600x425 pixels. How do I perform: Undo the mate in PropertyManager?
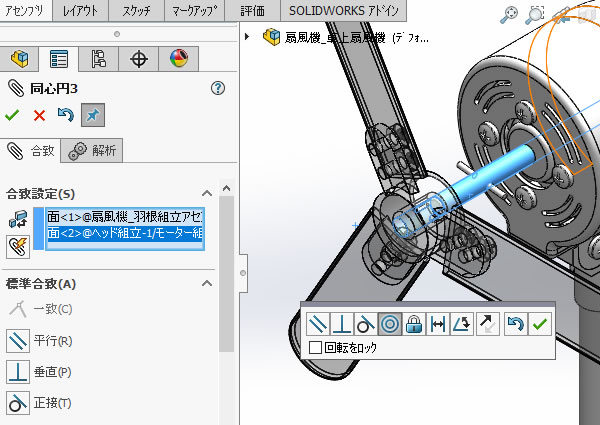point(65,114)
